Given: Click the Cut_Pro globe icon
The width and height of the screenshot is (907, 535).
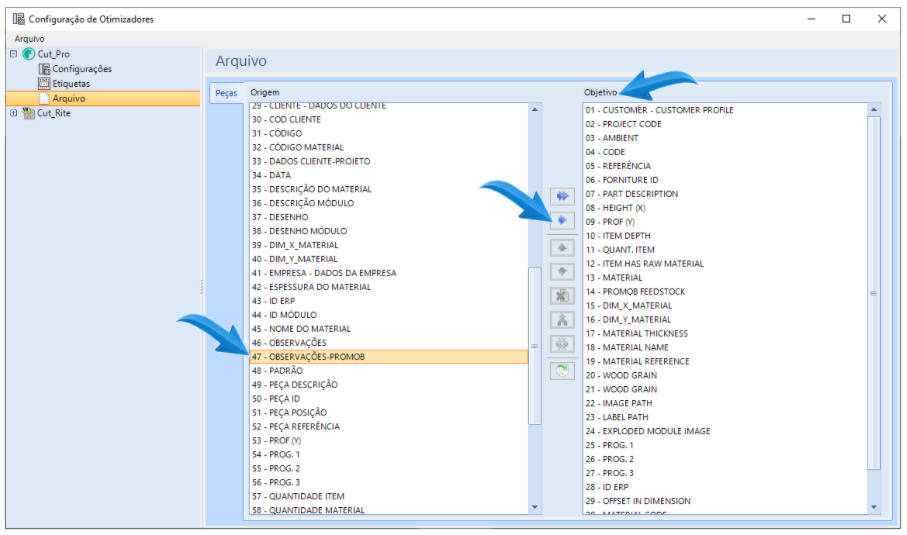Looking at the screenshot, I should click(x=29, y=54).
